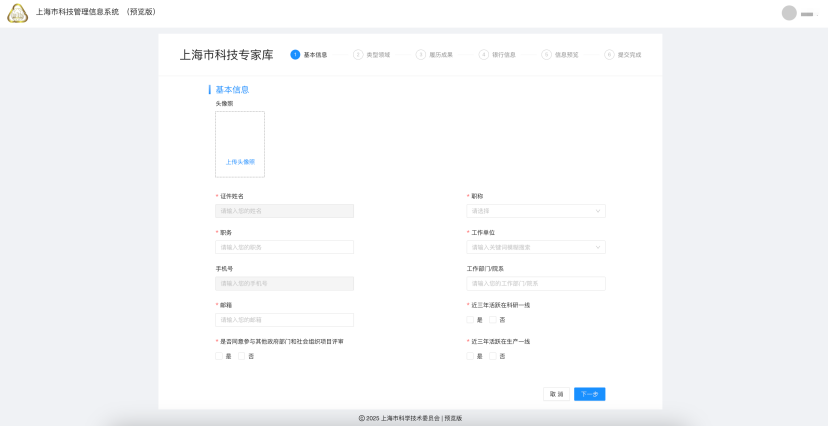Viewport: 828px width, 426px height.
Task: Click the step 3 履历成果 circle icon
Action: 421,55
